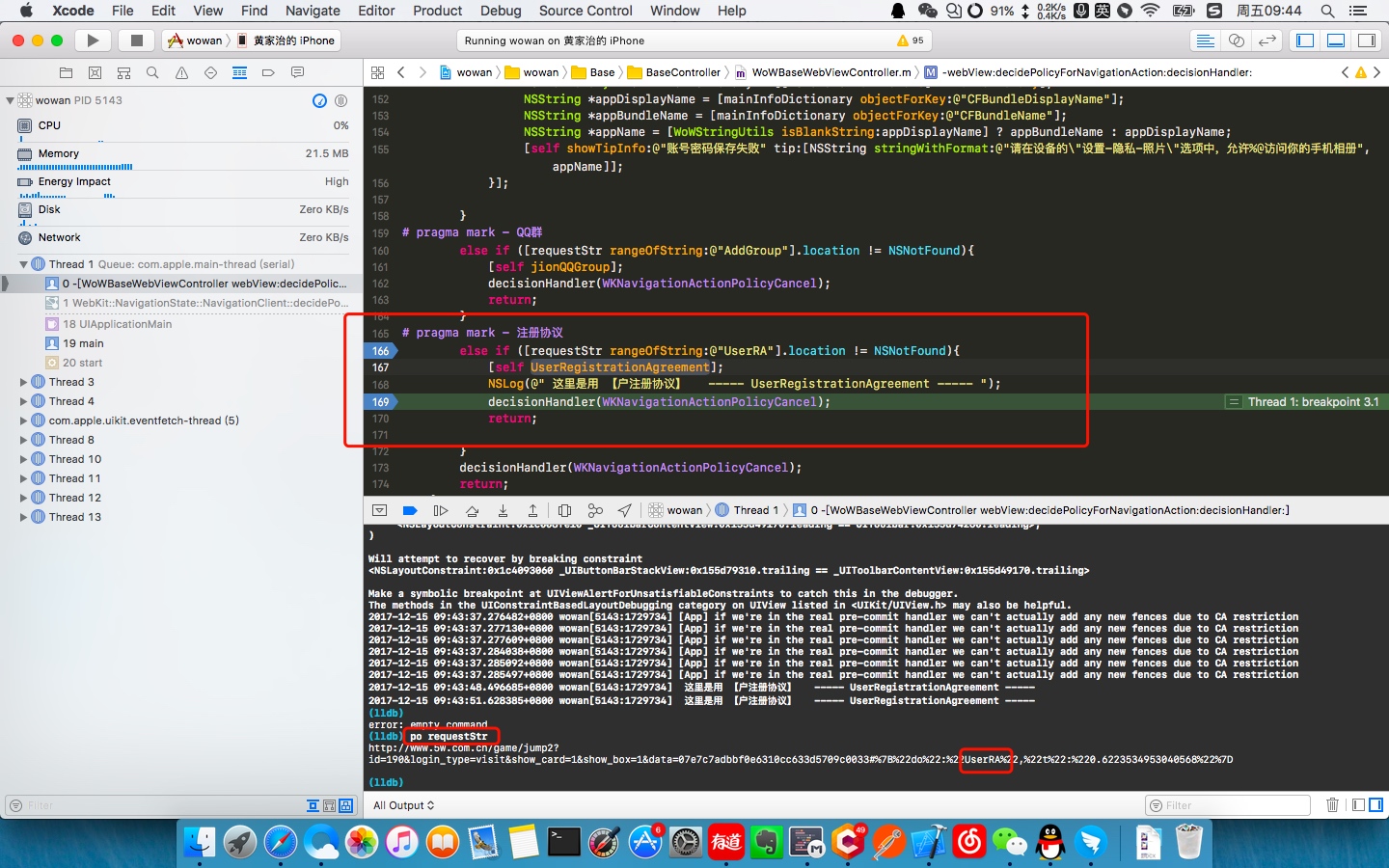Open the Xcode menu

(x=73, y=11)
